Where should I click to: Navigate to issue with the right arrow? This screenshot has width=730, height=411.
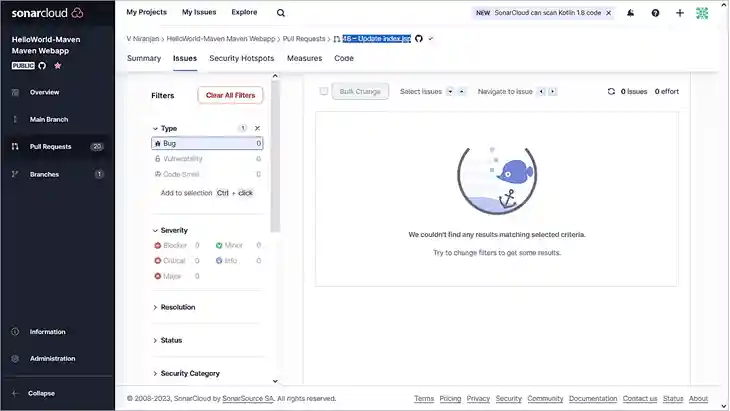point(552,92)
